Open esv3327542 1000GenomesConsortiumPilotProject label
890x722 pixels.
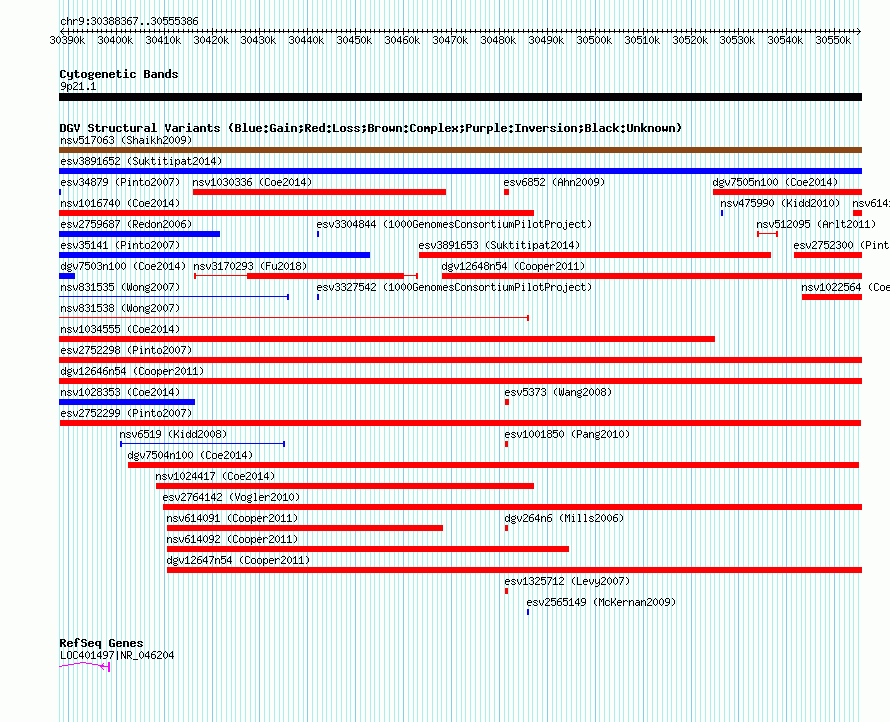click(454, 287)
